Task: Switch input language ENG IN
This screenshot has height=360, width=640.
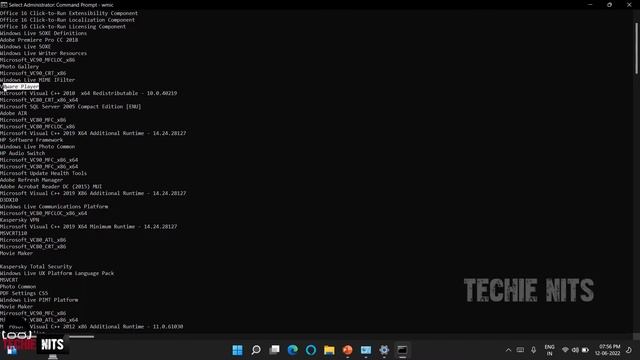Action: [x=549, y=350]
